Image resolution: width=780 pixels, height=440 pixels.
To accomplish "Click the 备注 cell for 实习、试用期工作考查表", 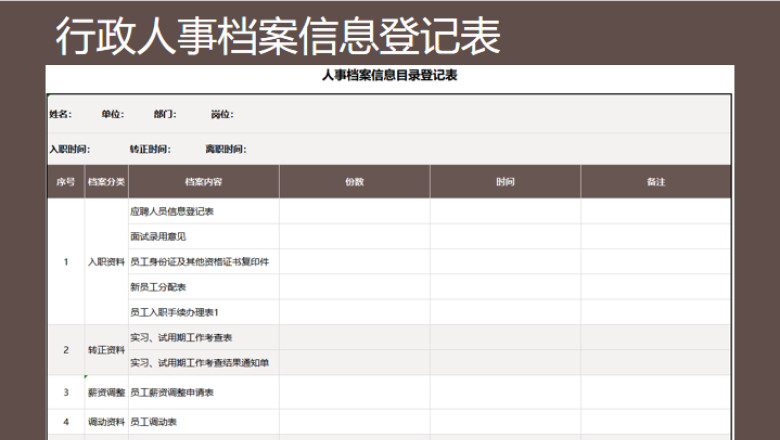I will point(656,338).
